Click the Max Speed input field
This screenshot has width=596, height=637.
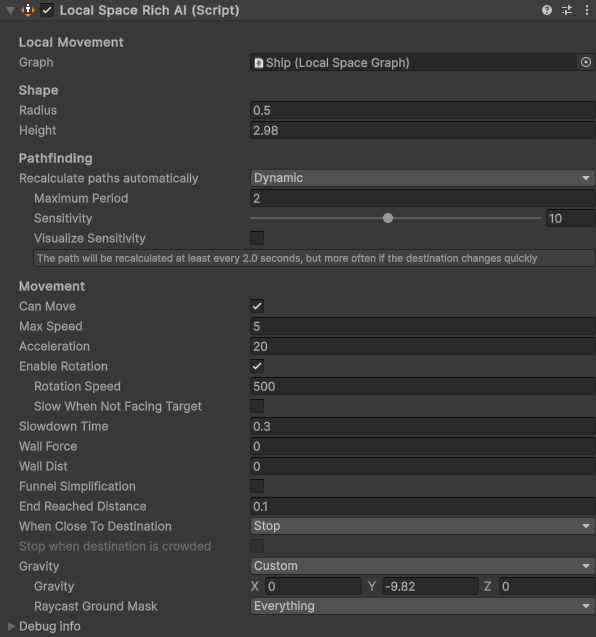[423, 326]
